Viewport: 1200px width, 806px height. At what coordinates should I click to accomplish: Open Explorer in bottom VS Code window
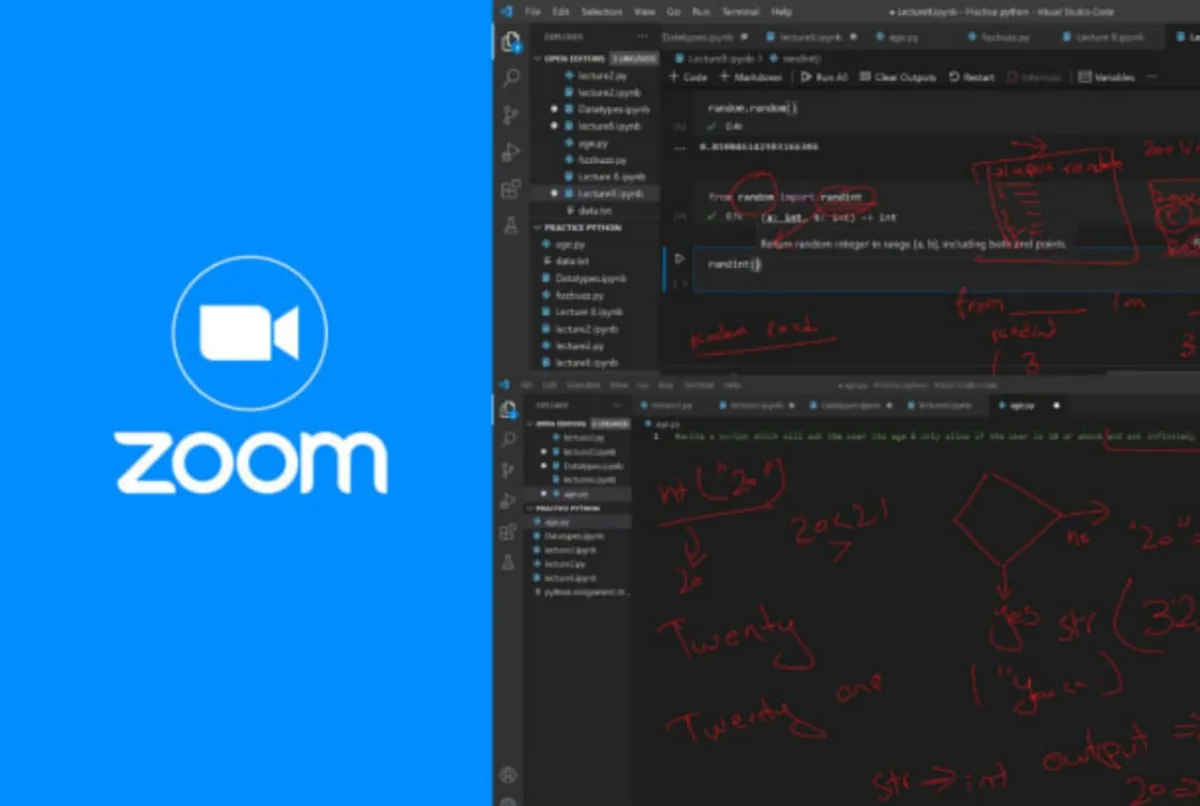tap(508, 408)
